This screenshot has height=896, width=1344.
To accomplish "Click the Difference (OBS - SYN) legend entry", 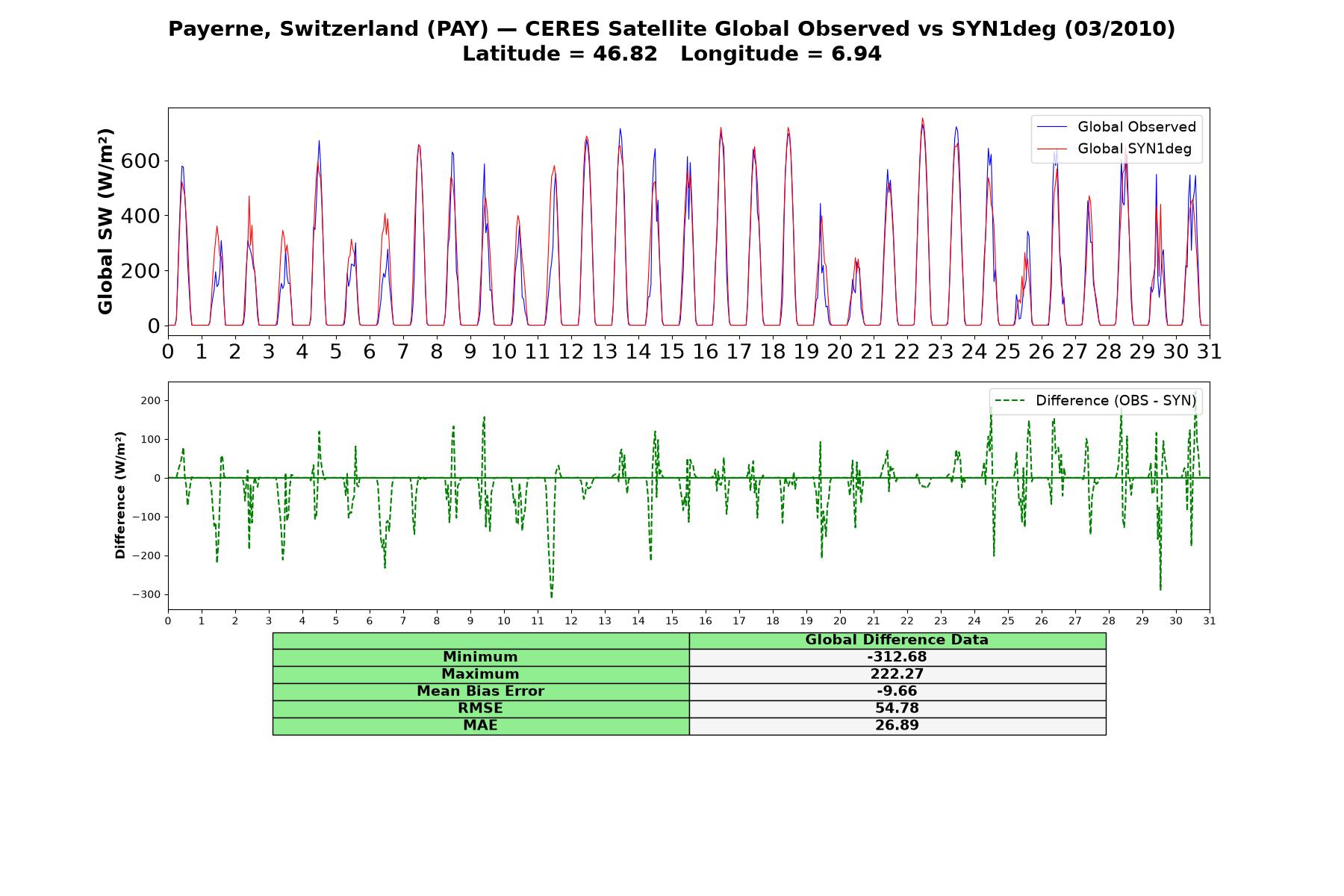I will tap(1116, 401).
